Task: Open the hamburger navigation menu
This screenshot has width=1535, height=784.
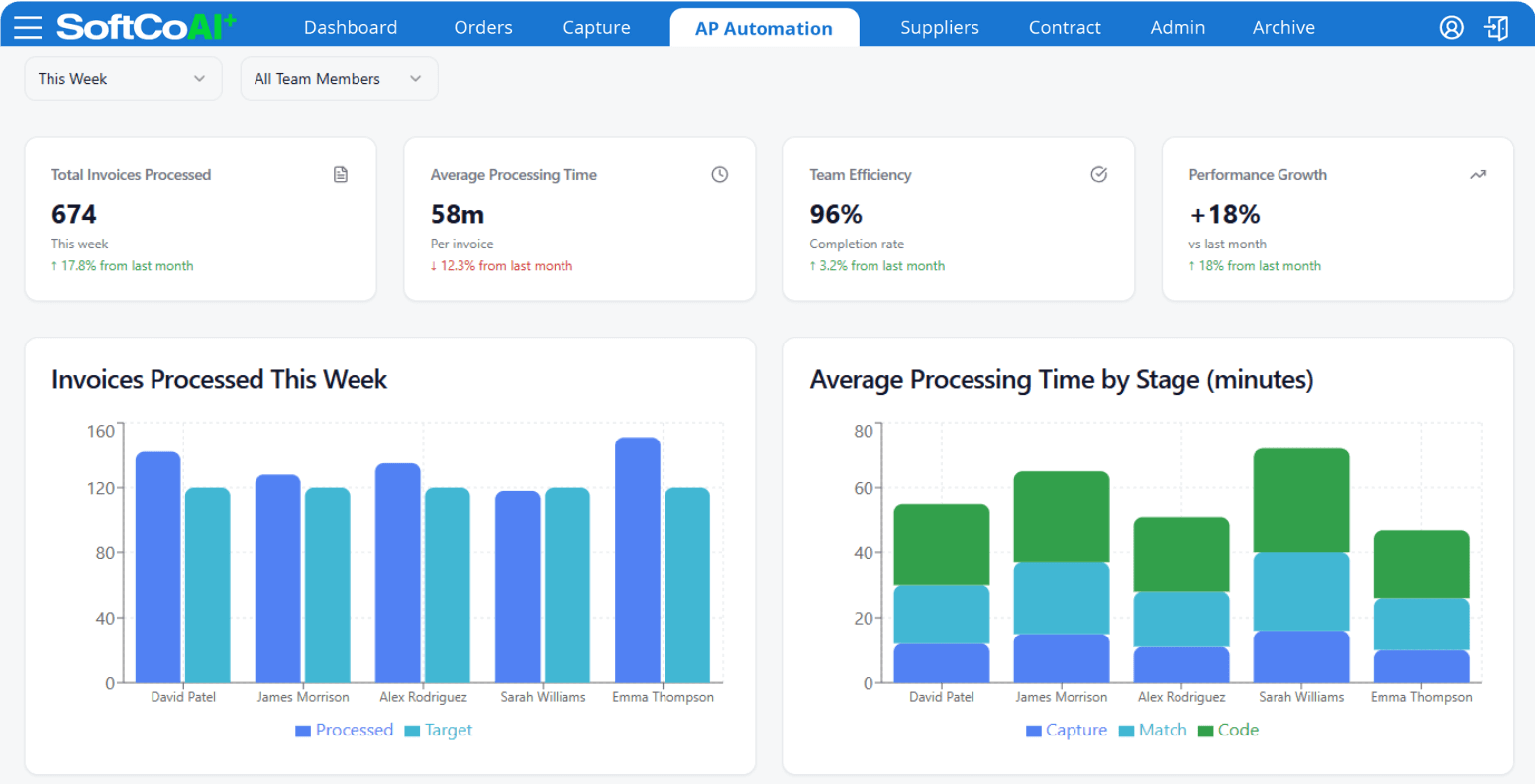Action: point(28,27)
